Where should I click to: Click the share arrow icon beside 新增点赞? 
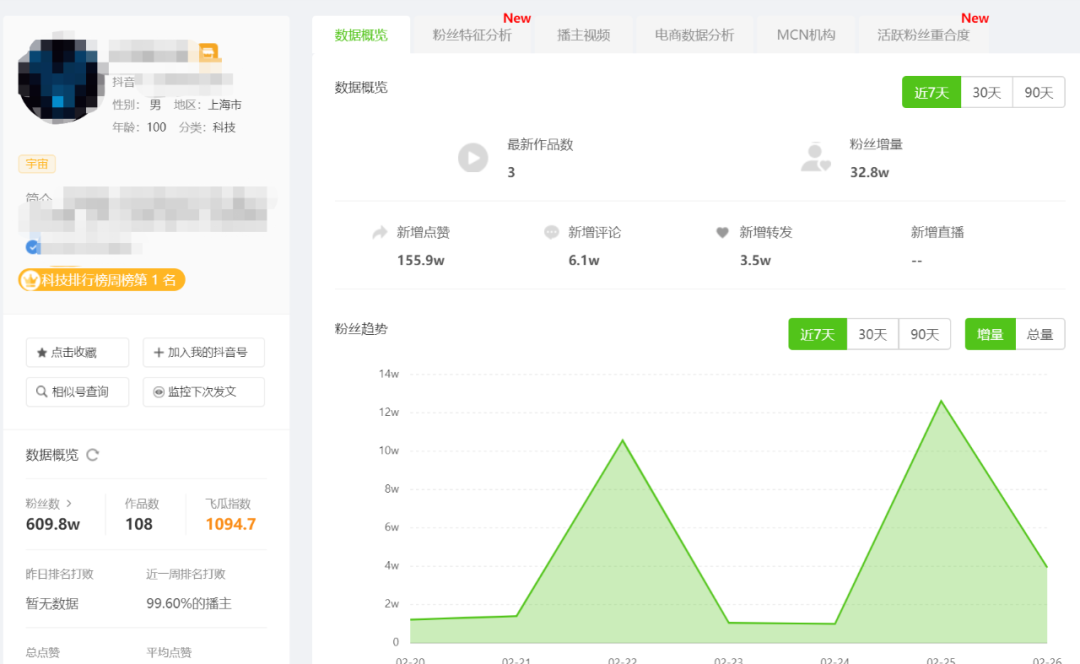(x=381, y=232)
